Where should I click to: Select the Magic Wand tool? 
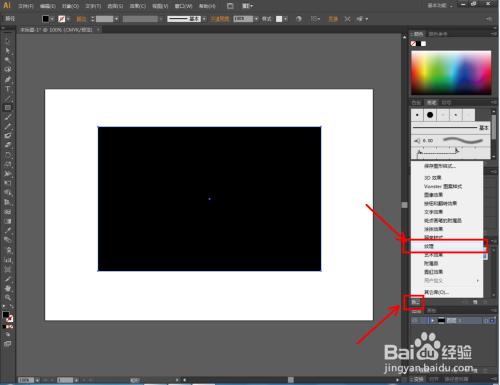[x=8, y=60]
